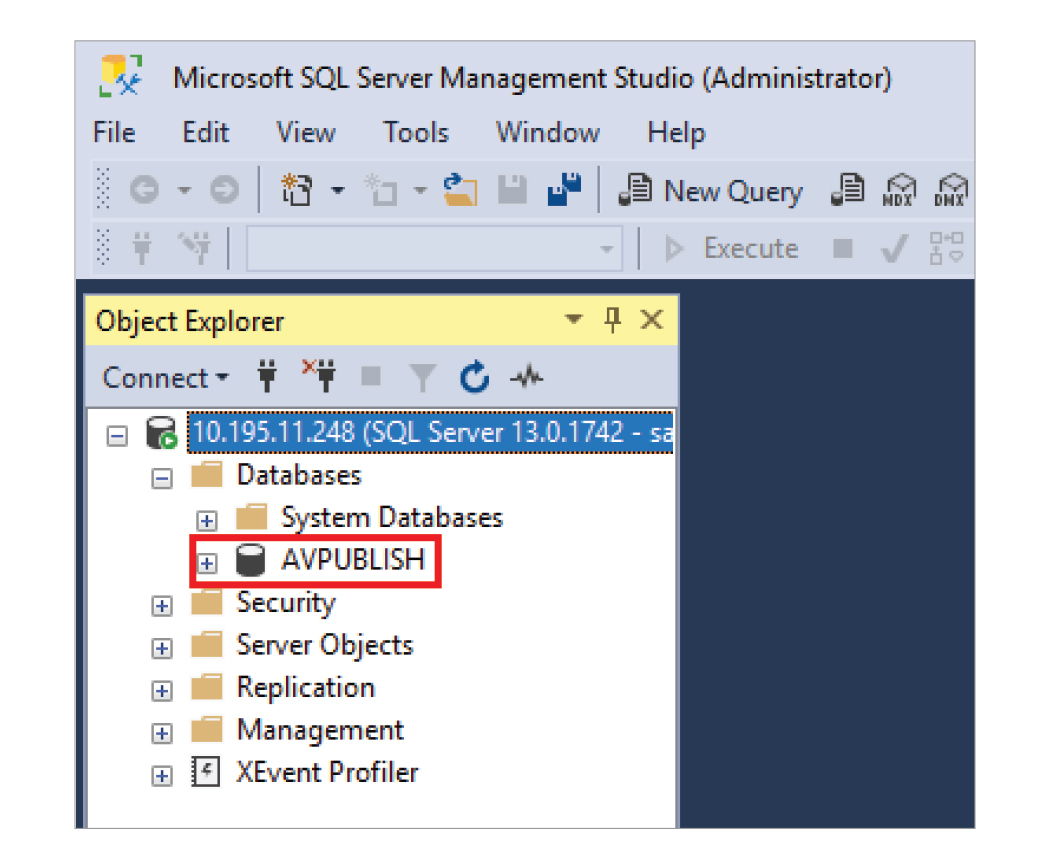The height and width of the screenshot is (865, 1050).
Task: Collapse the Databases folder node
Action: coord(161,479)
